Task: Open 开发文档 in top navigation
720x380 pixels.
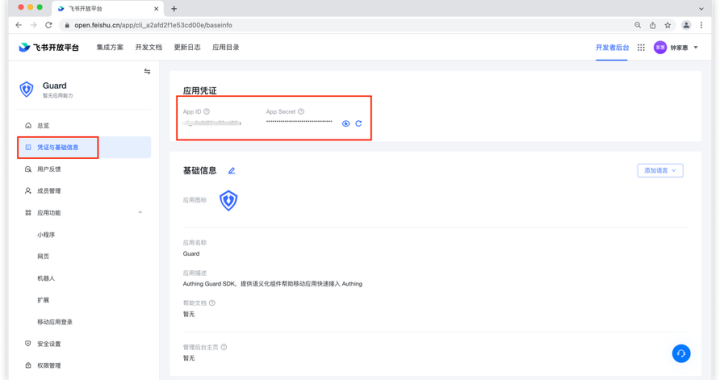Action: coord(148,47)
